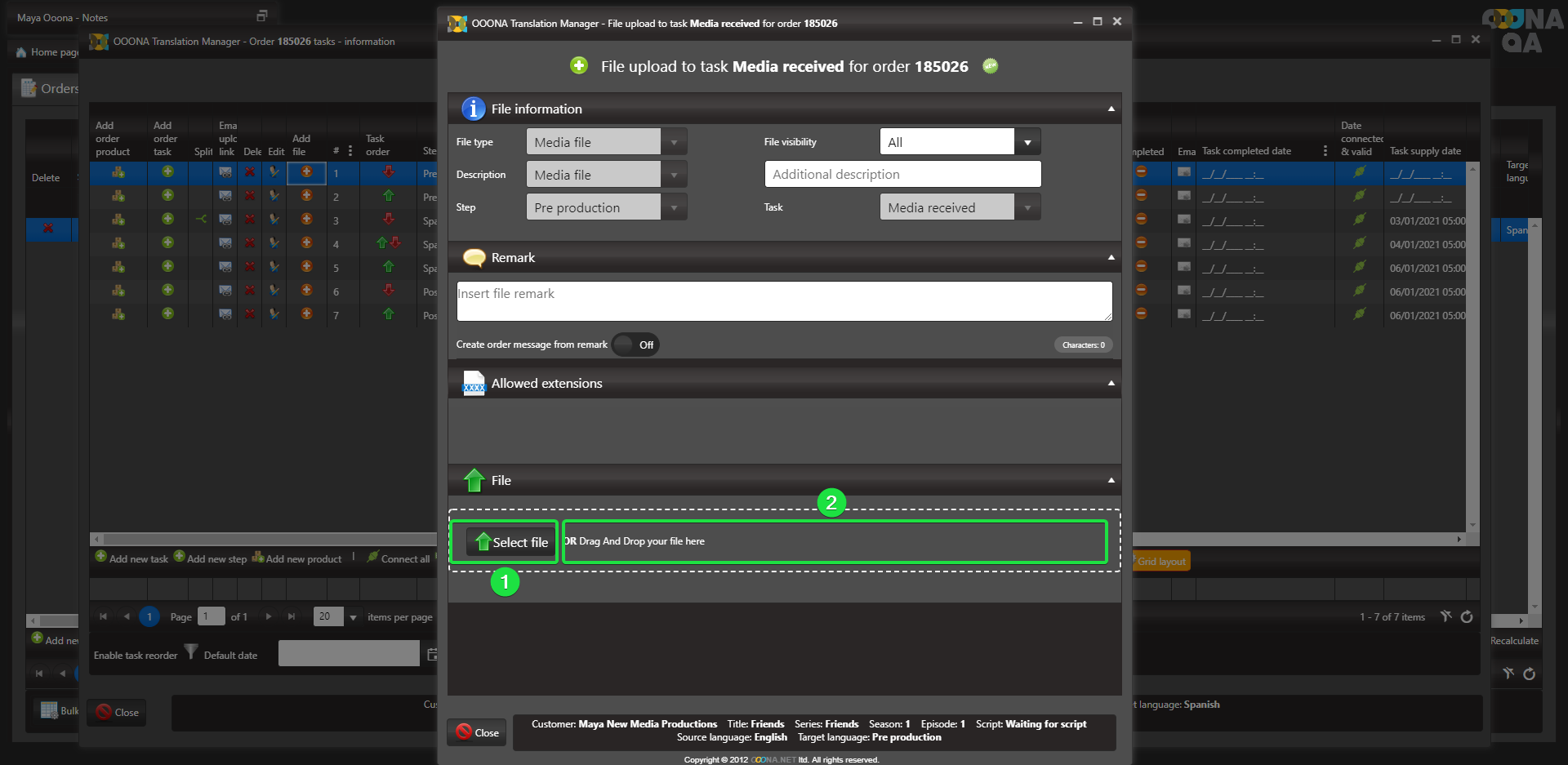Open the Step dropdown showing Pre production
Screen dimensions: 1568x765
(674, 207)
